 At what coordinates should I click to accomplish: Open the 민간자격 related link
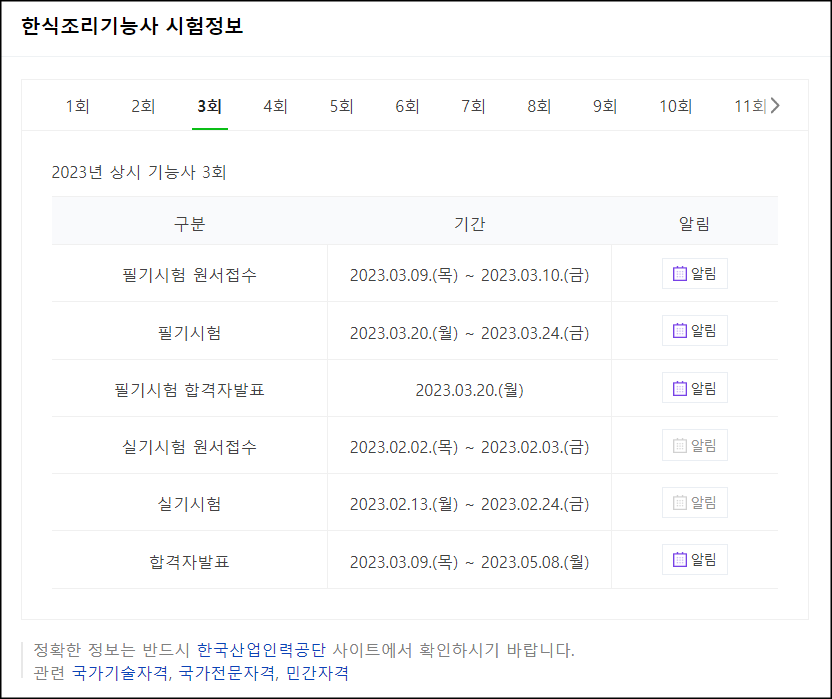coord(317,673)
